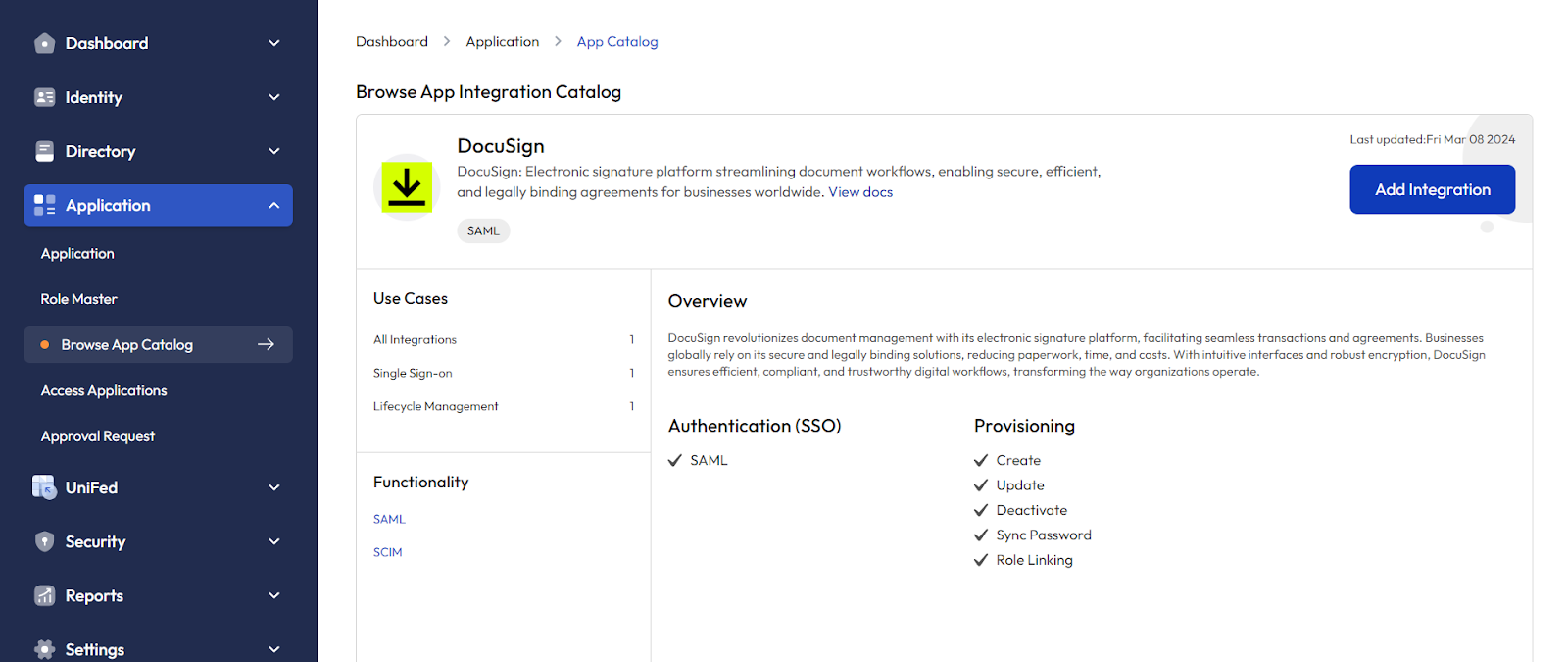The image size is (1568, 662).
Task: Click the Settings gear icon
Action: coord(44,649)
